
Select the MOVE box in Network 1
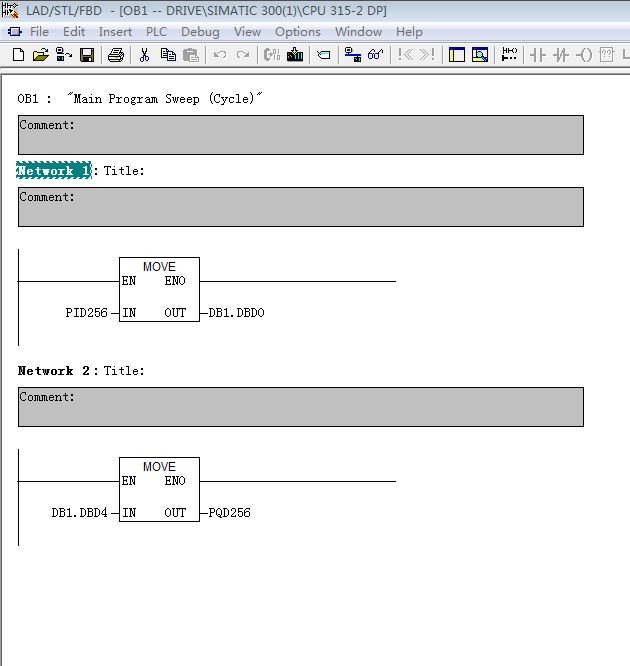click(x=159, y=289)
